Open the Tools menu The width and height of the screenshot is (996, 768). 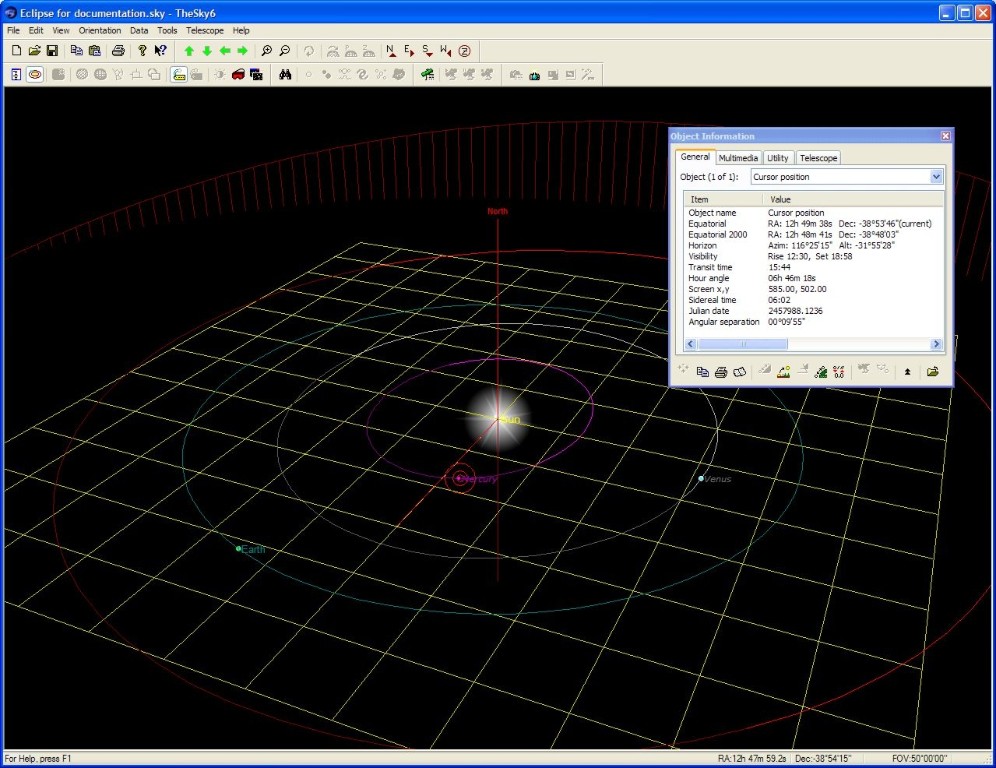click(x=167, y=30)
